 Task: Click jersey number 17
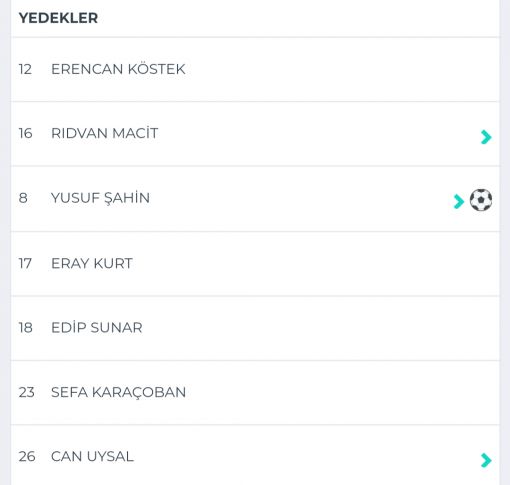coord(25,263)
